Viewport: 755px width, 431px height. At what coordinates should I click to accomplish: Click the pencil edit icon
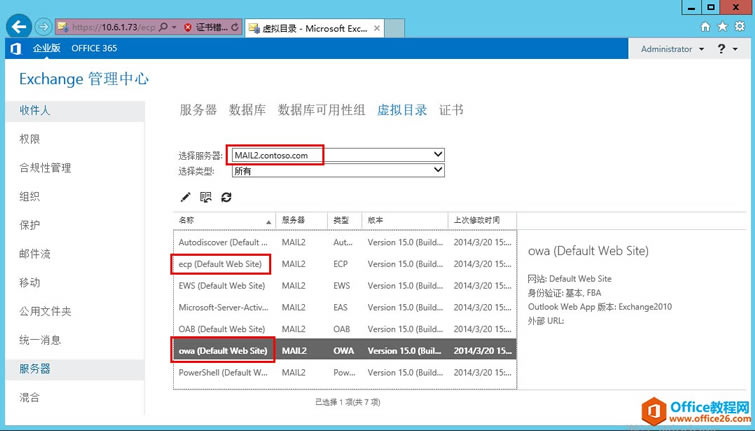[x=185, y=197]
